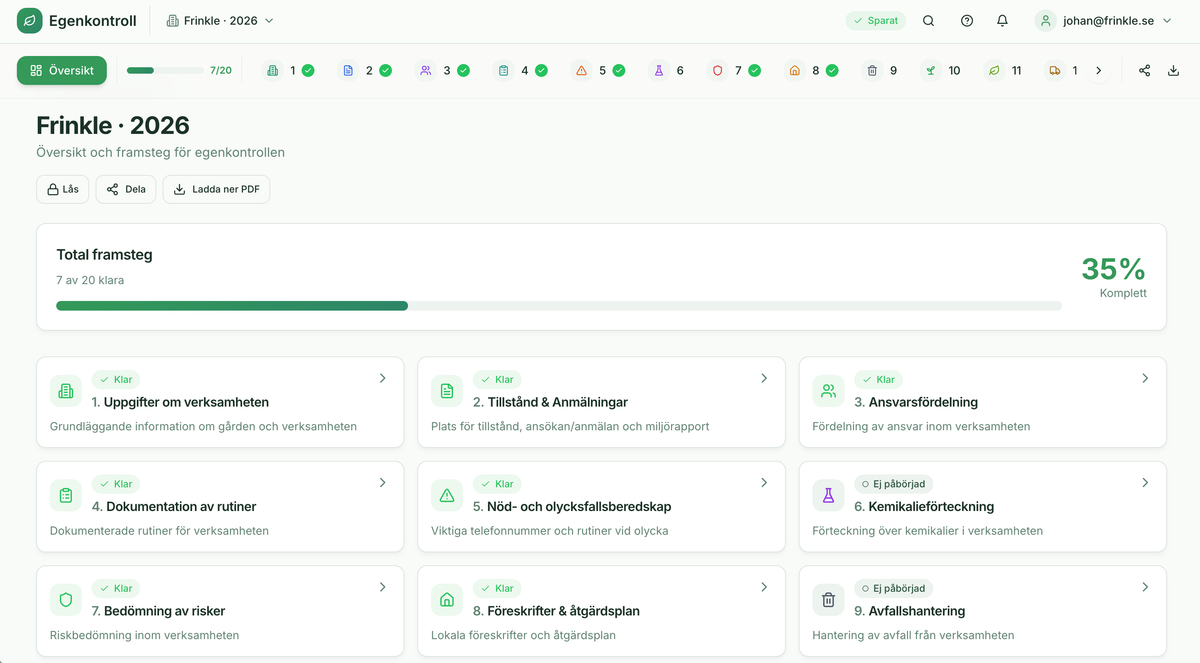
Task: Select the Översikt button
Action: coord(62,71)
